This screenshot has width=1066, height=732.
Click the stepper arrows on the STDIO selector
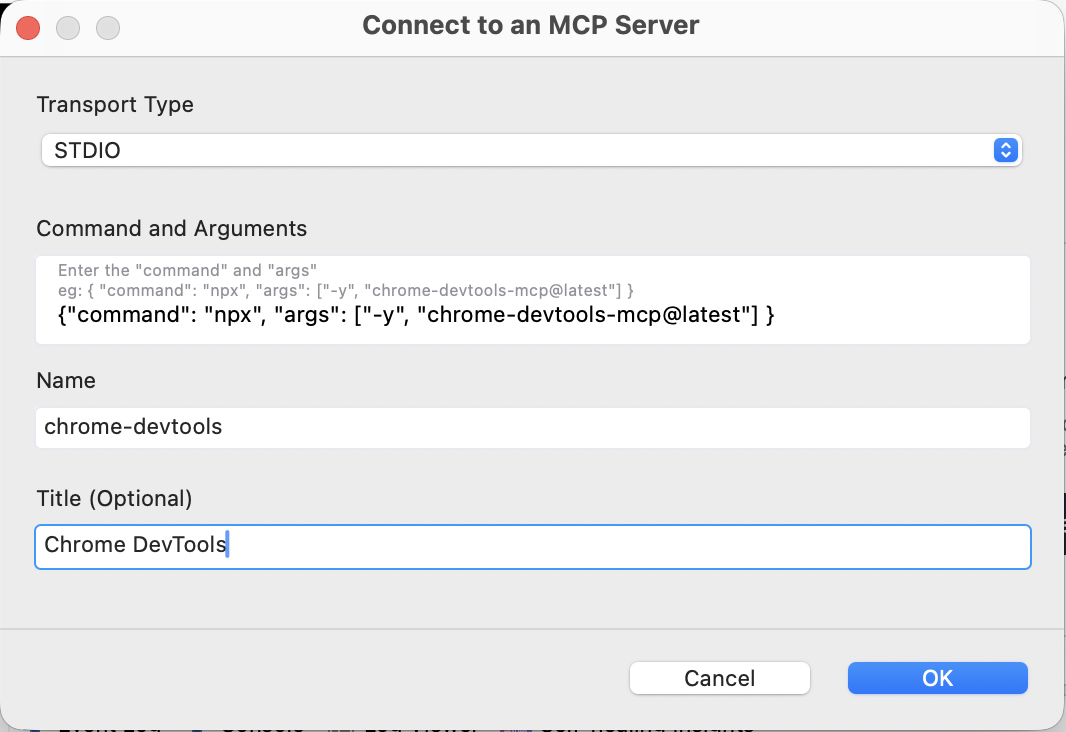(x=1007, y=149)
